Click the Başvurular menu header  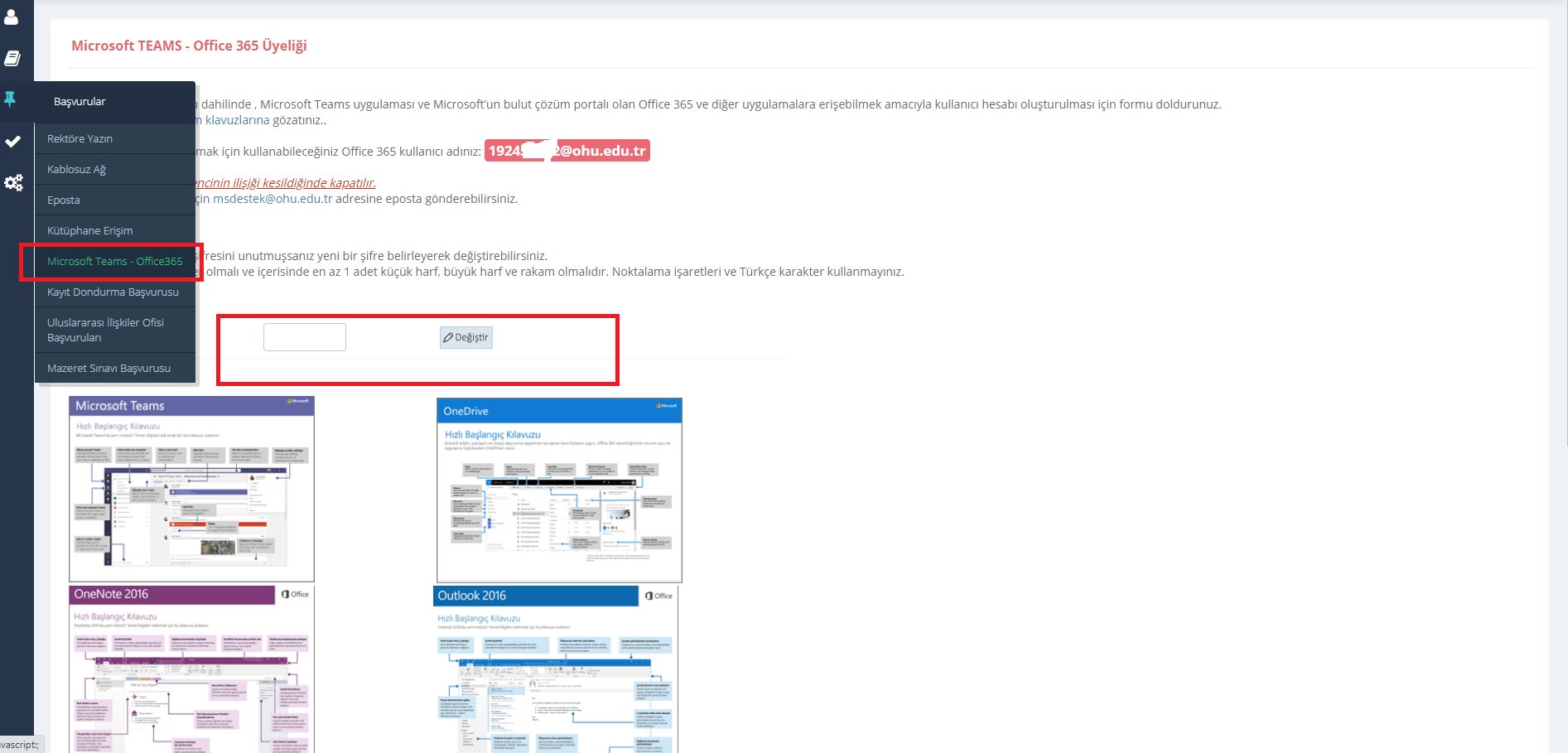point(115,102)
